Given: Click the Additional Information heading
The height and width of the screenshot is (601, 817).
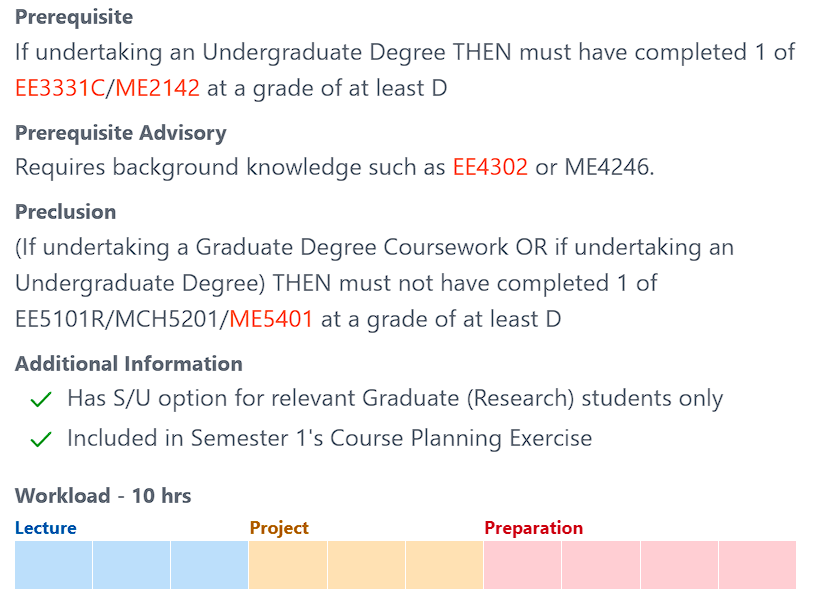Looking at the screenshot, I should point(129,364).
